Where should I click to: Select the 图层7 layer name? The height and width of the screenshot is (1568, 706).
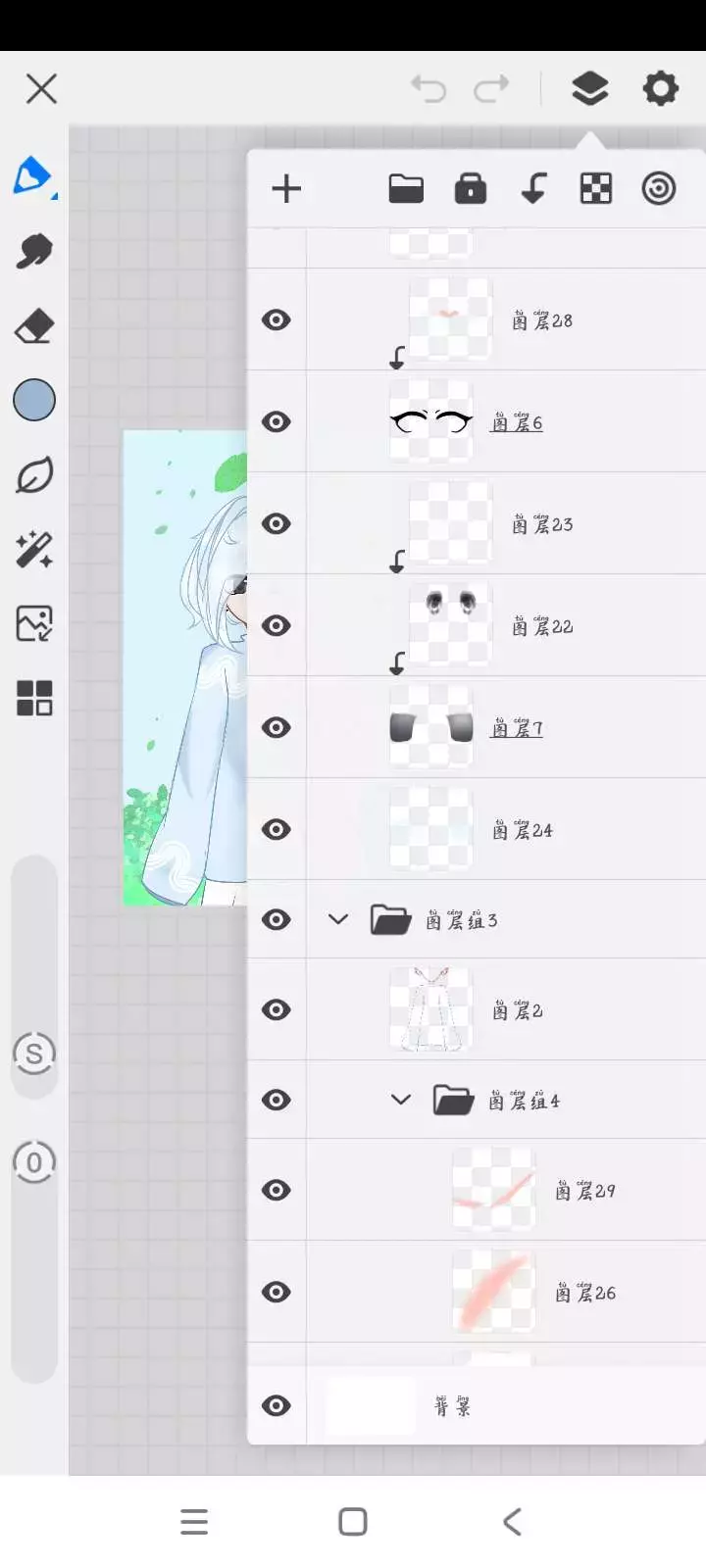click(x=517, y=728)
